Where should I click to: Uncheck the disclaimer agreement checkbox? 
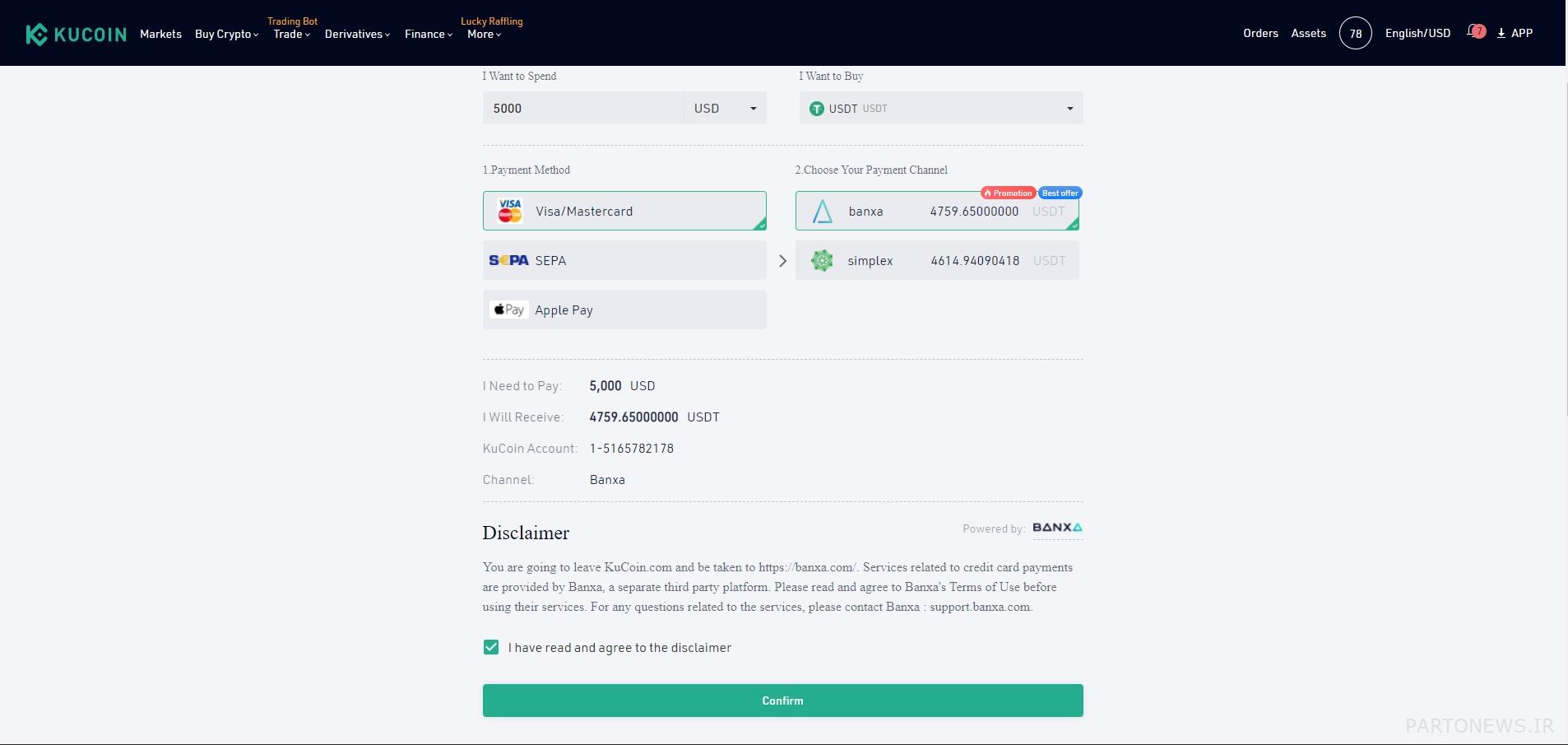pyautogui.click(x=491, y=647)
